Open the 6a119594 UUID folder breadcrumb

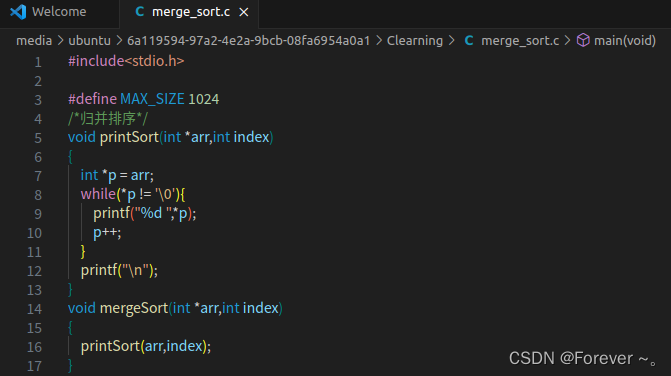pyautogui.click(x=248, y=41)
